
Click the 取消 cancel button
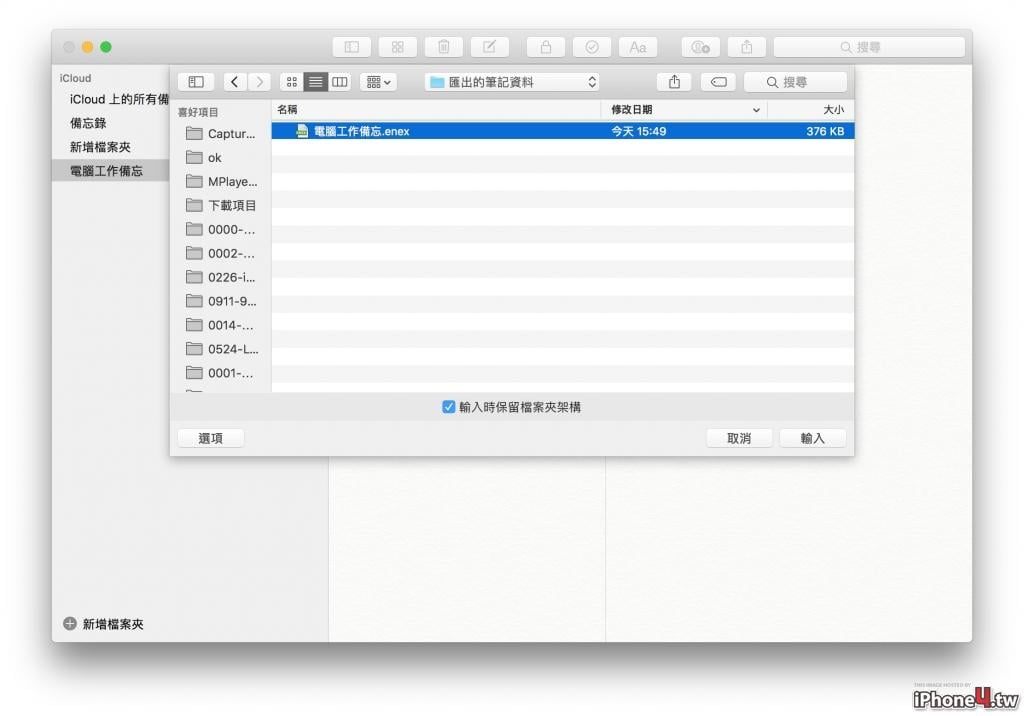click(x=739, y=438)
